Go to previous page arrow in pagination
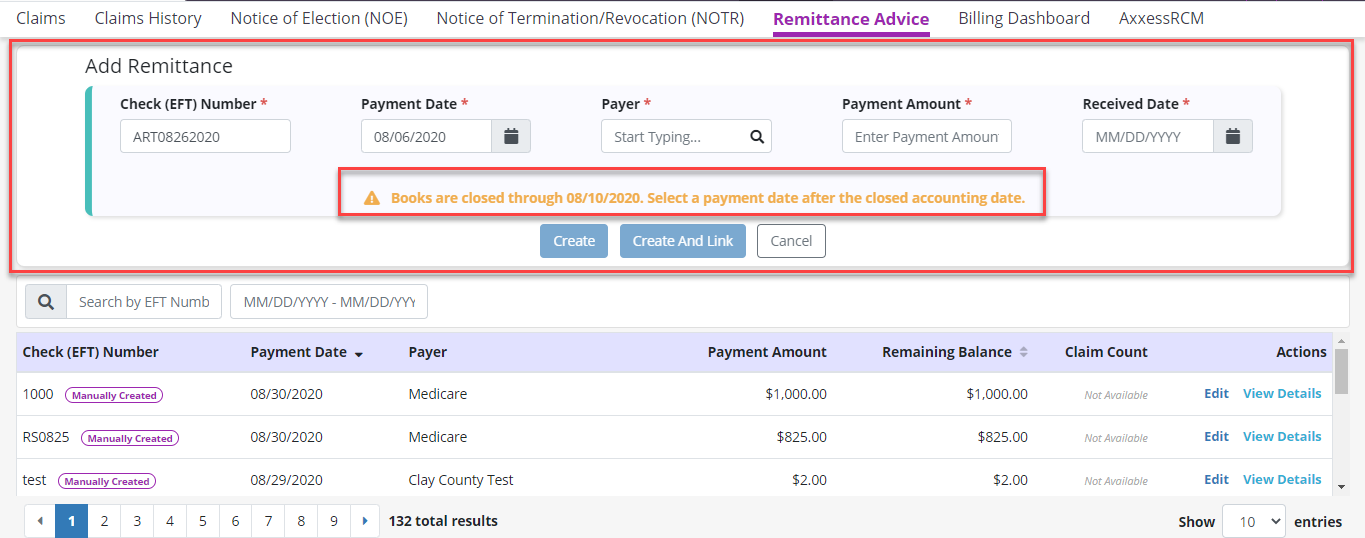 pos(40,521)
